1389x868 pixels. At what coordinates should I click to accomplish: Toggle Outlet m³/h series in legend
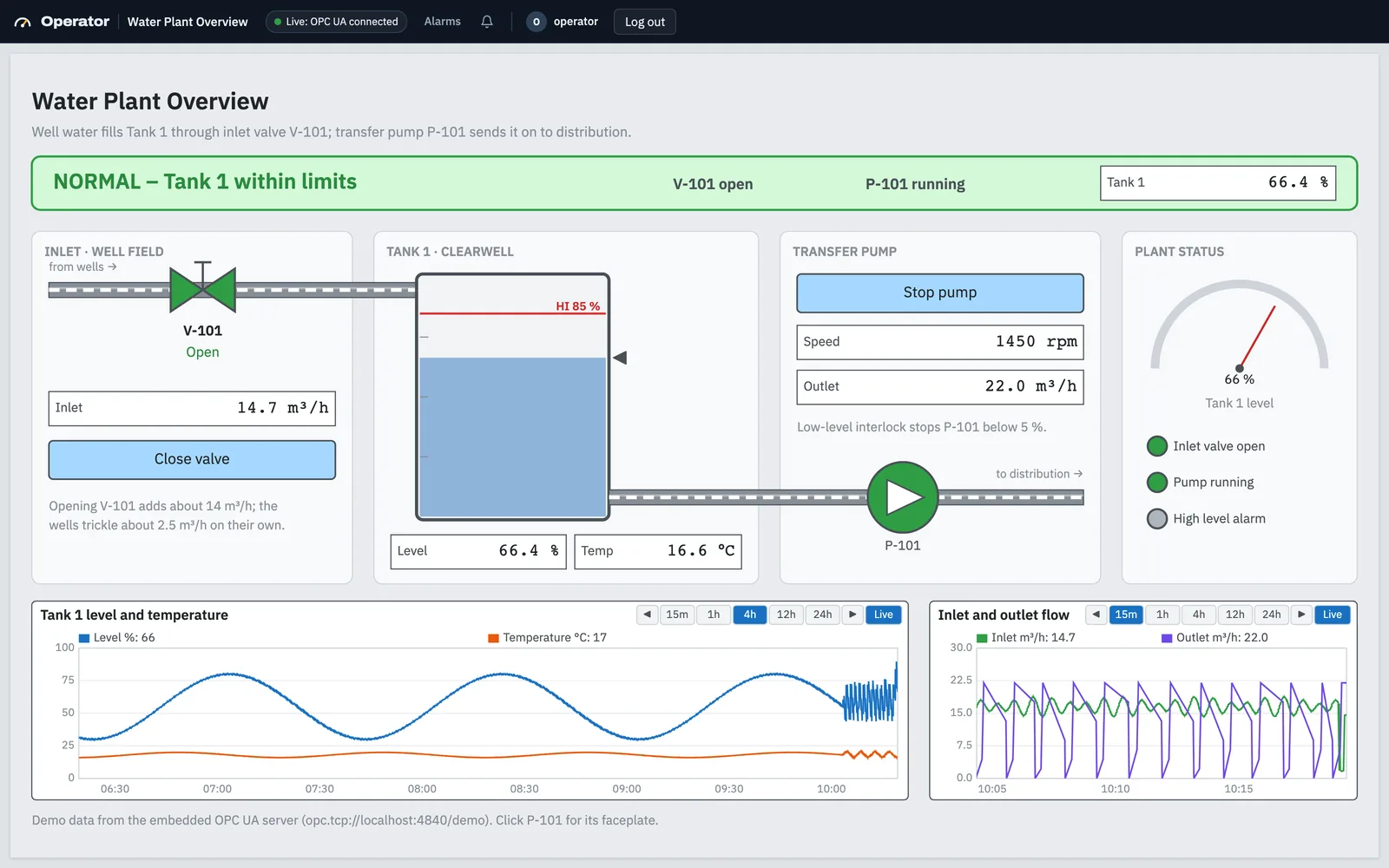tap(1215, 638)
